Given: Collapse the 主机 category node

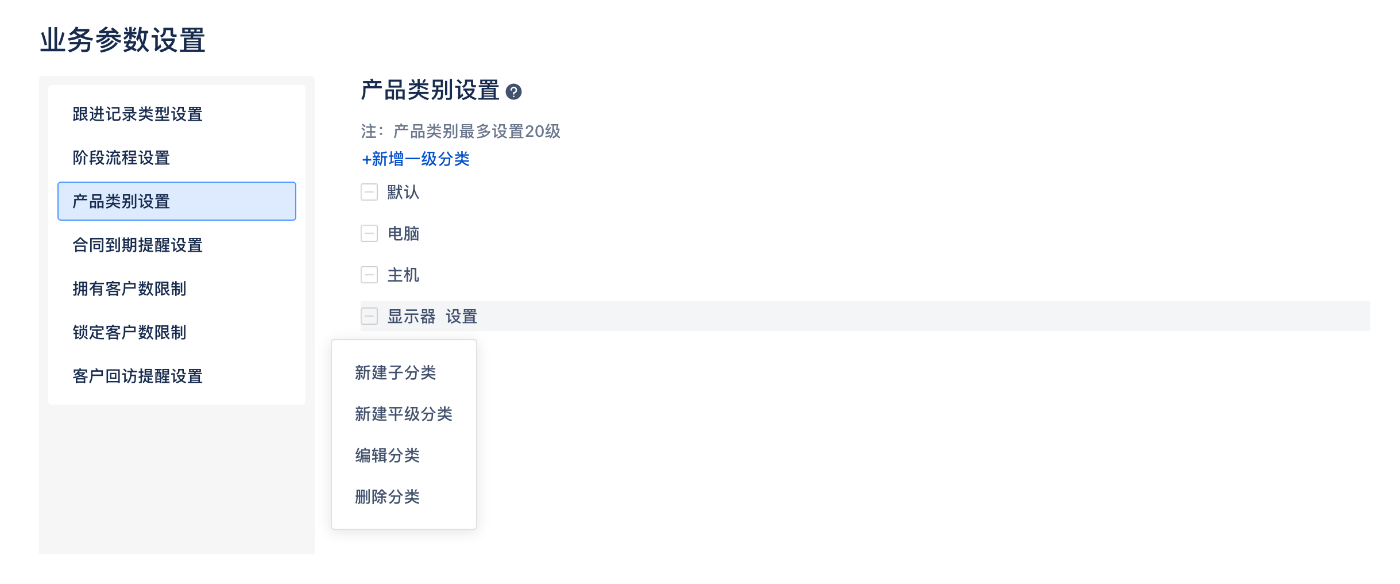Looking at the screenshot, I should pyautogui.click(x=369, y=275).
